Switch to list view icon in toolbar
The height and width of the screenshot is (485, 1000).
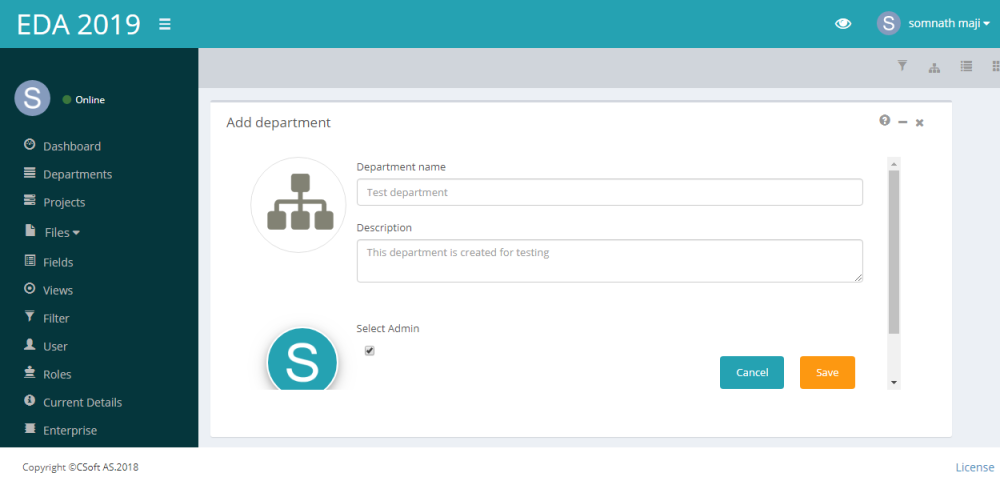coord(966,66)
